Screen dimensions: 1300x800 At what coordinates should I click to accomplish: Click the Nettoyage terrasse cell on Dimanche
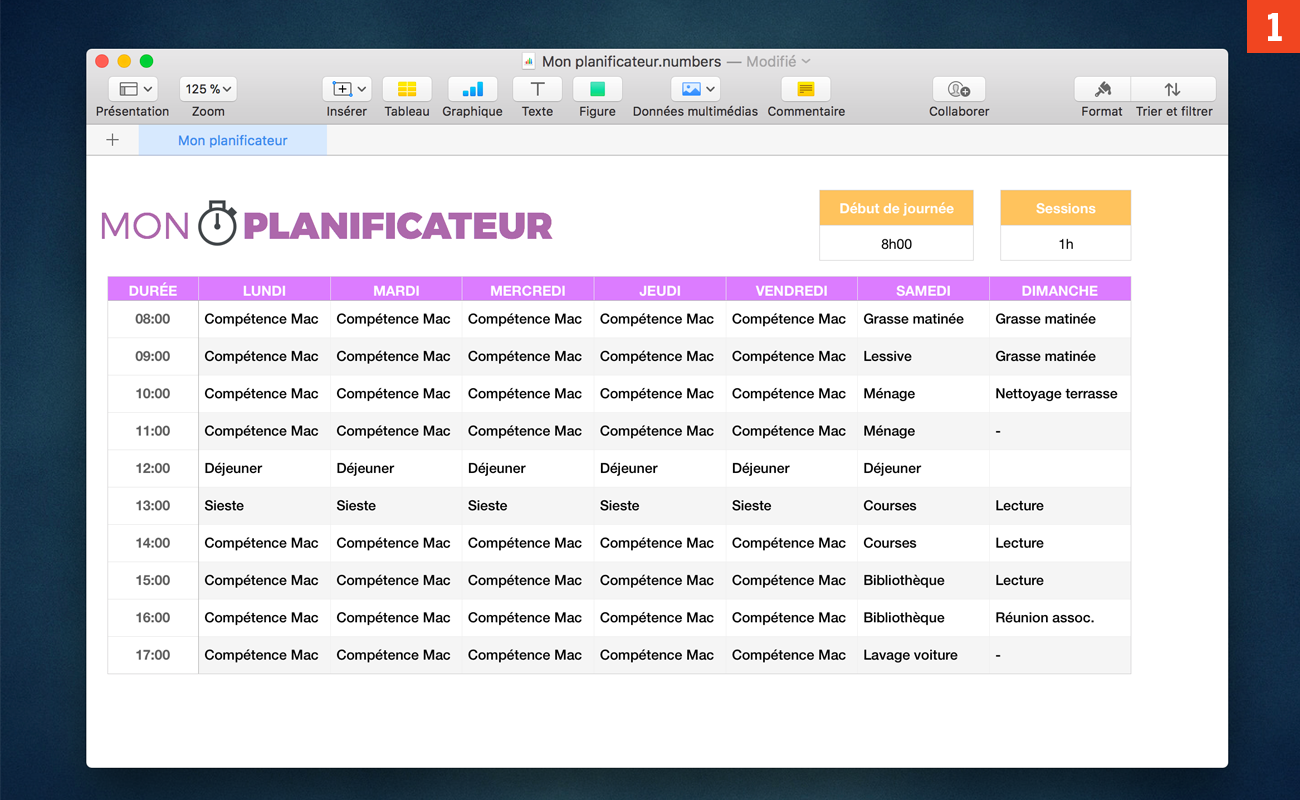[x=1056, y=393]
